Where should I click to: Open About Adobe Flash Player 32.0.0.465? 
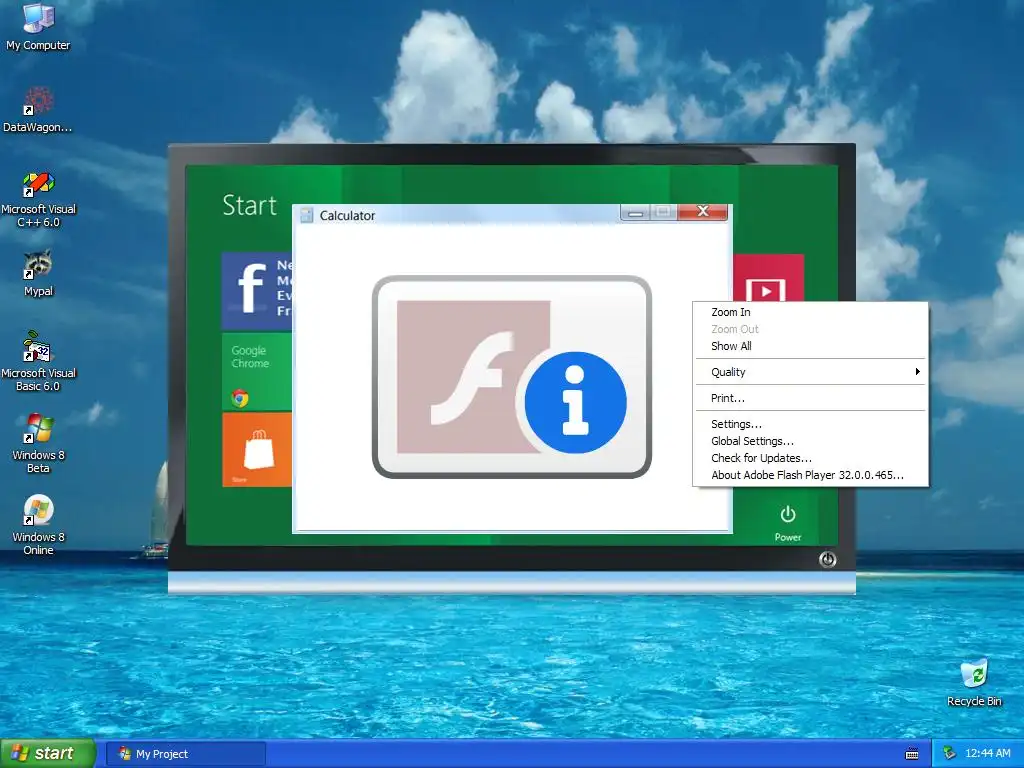pyautogui.click(x=810, y=475)
